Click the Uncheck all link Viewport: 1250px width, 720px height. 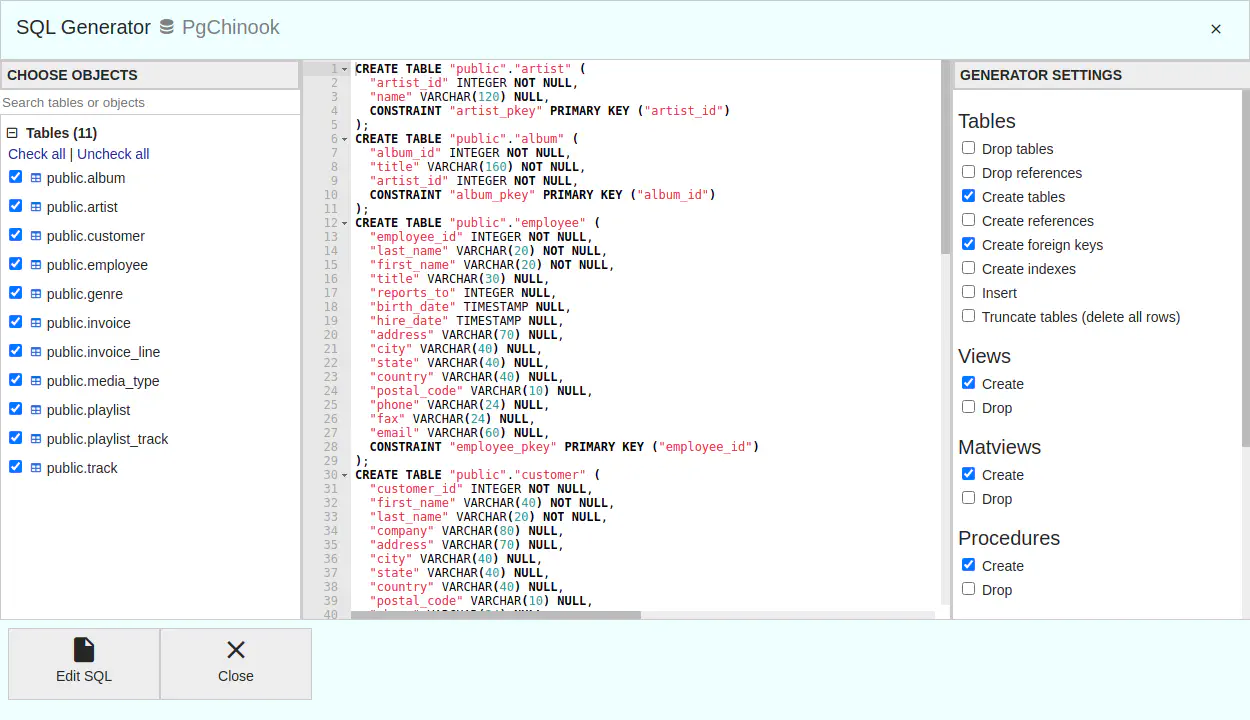tap(113, 154)
